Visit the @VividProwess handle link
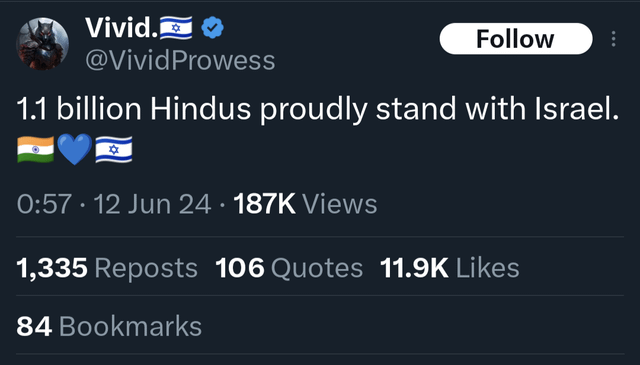 tap(180, 60)
